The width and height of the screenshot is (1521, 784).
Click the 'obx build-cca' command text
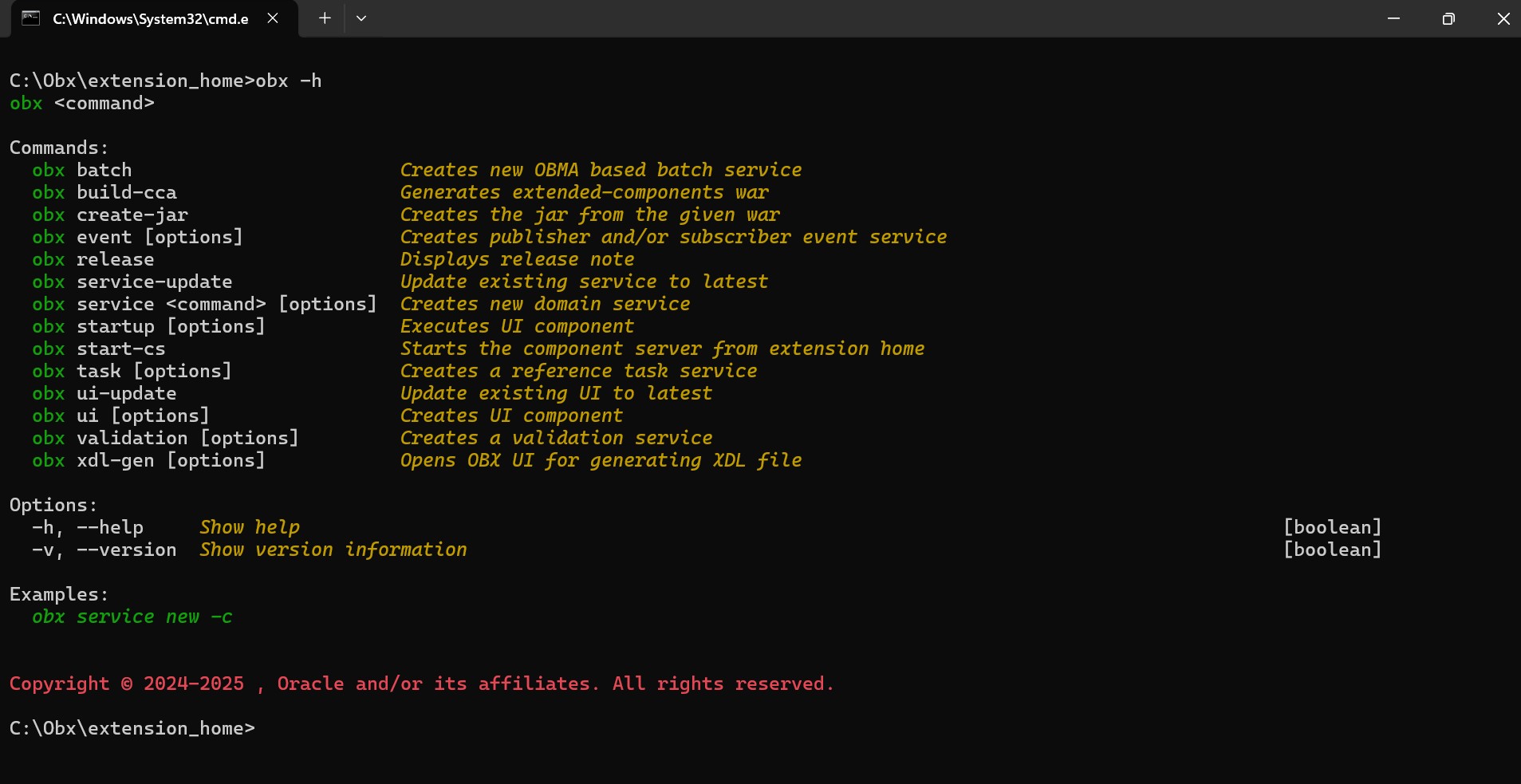(104, 192)
